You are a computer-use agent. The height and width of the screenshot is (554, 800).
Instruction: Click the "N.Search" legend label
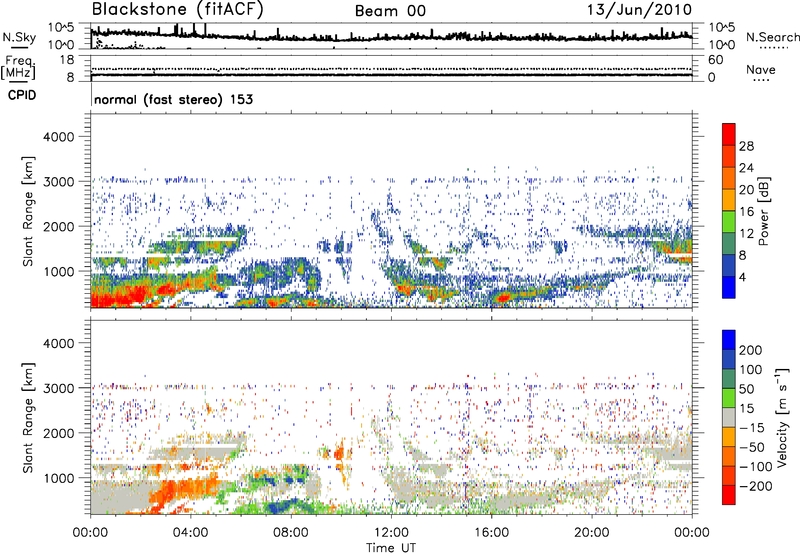click(x=772, y=37)
